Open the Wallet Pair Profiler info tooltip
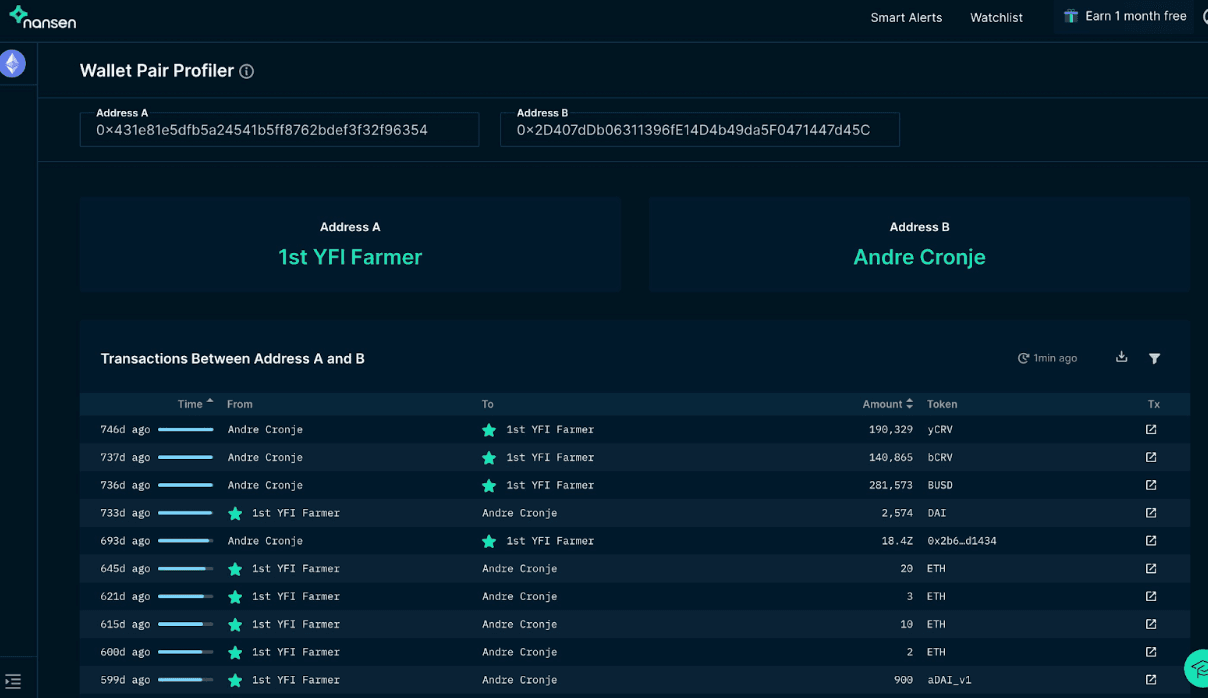Screen dimensions: 1208x698 click(x=247, y=72)
